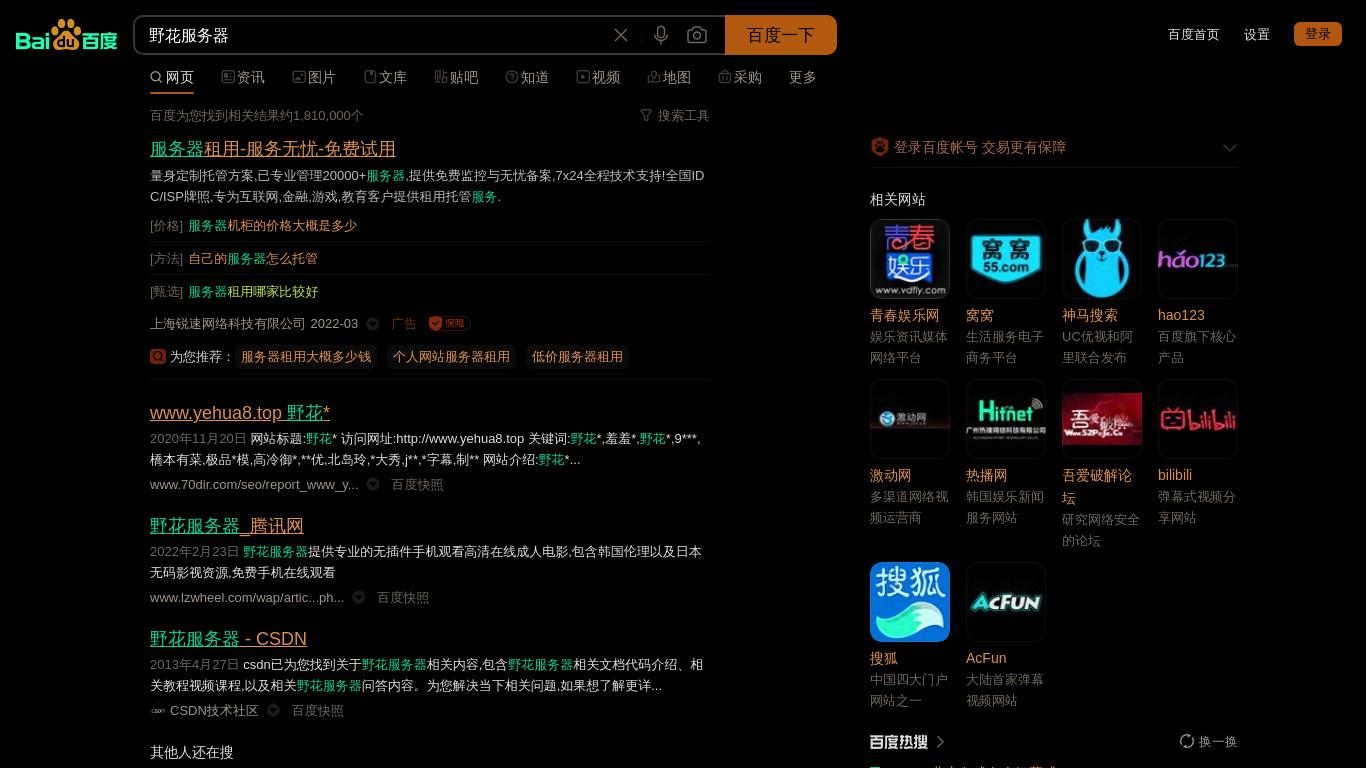The height and width of the screenshot is (768, 1366).
Task: Click the 百度一下 search button
Action: pos(781,35)
